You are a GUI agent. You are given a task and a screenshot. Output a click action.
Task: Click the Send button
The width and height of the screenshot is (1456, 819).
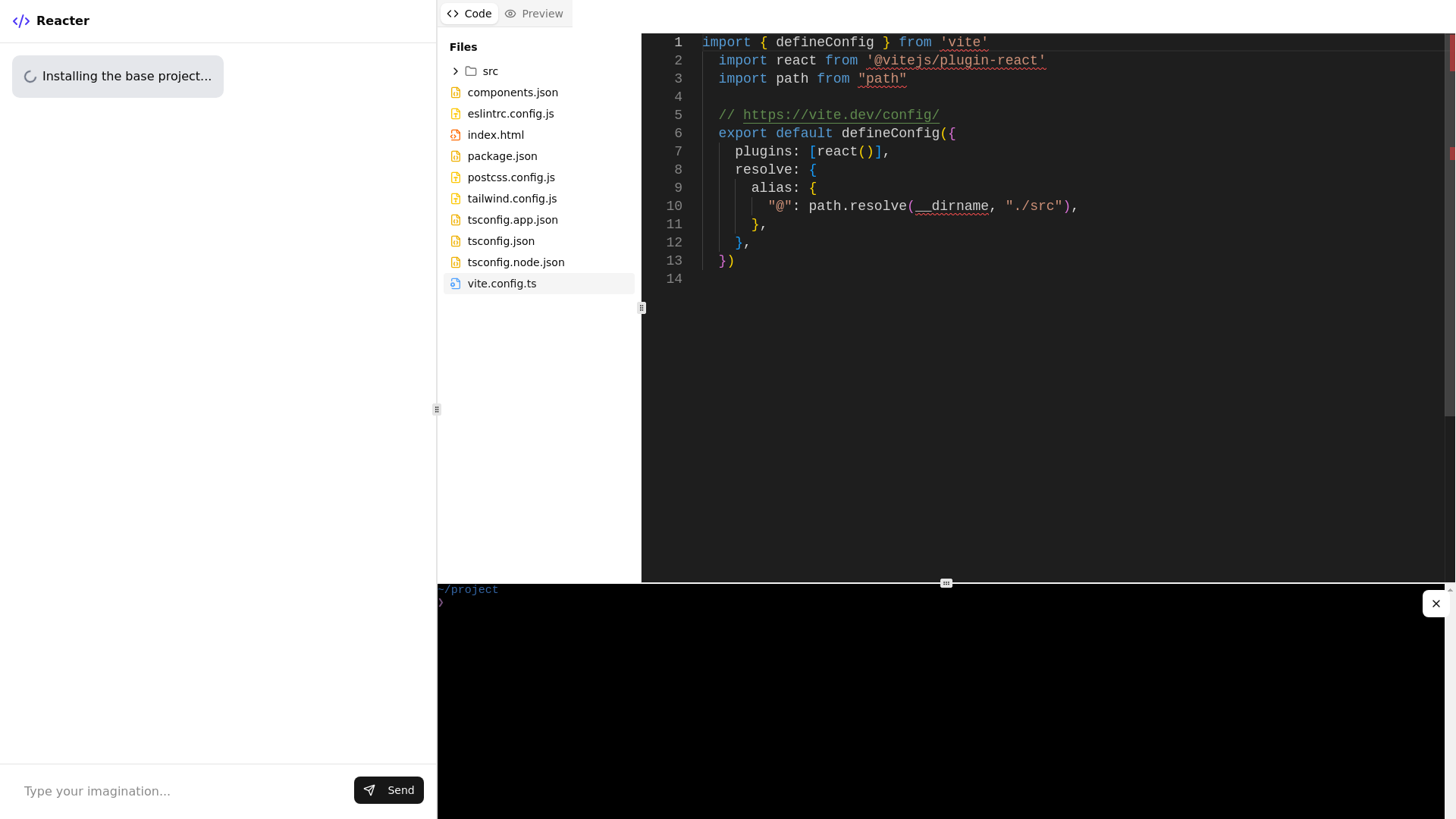pos(389,790)
